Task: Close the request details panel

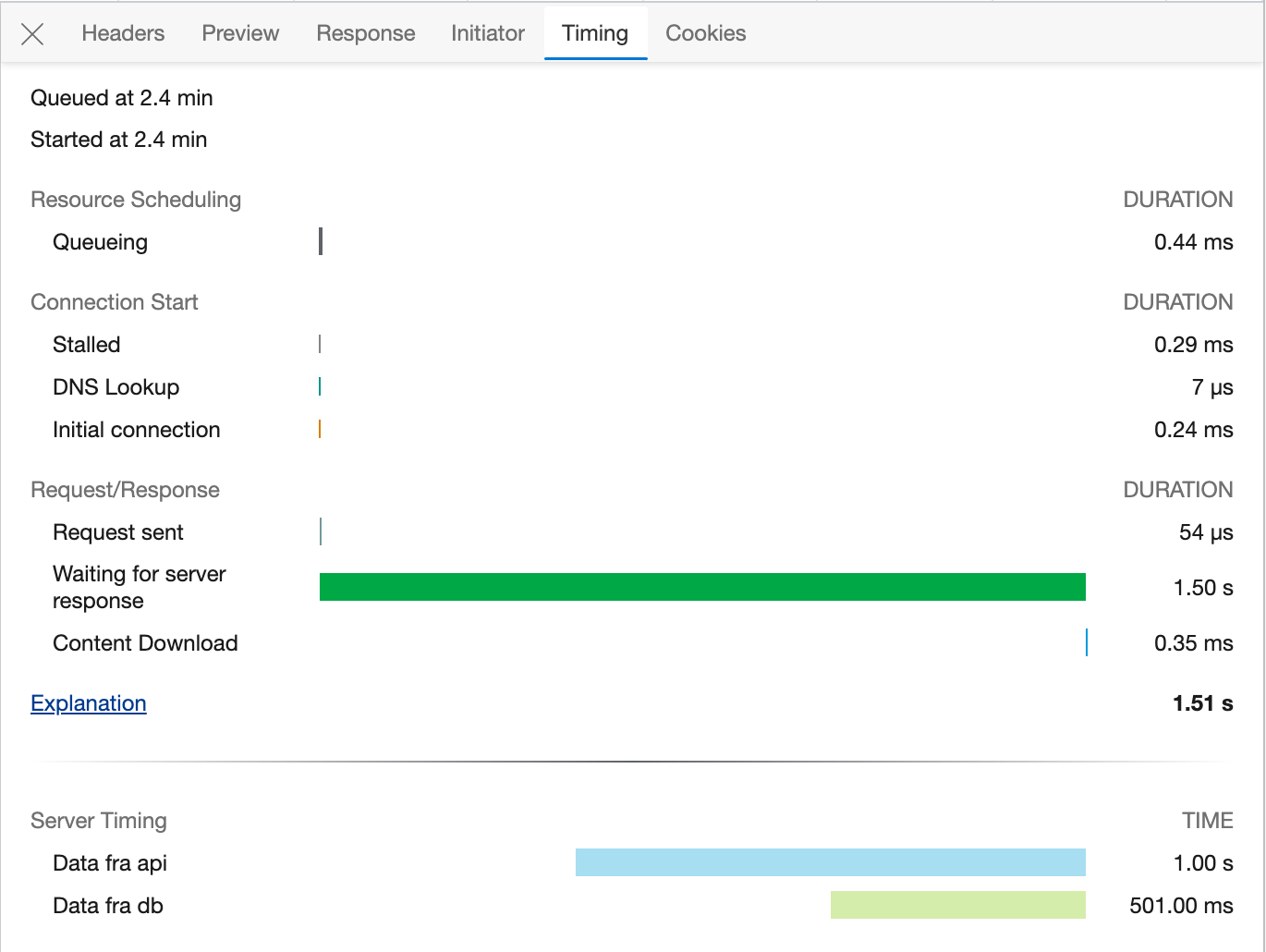Action: (32, 34)
